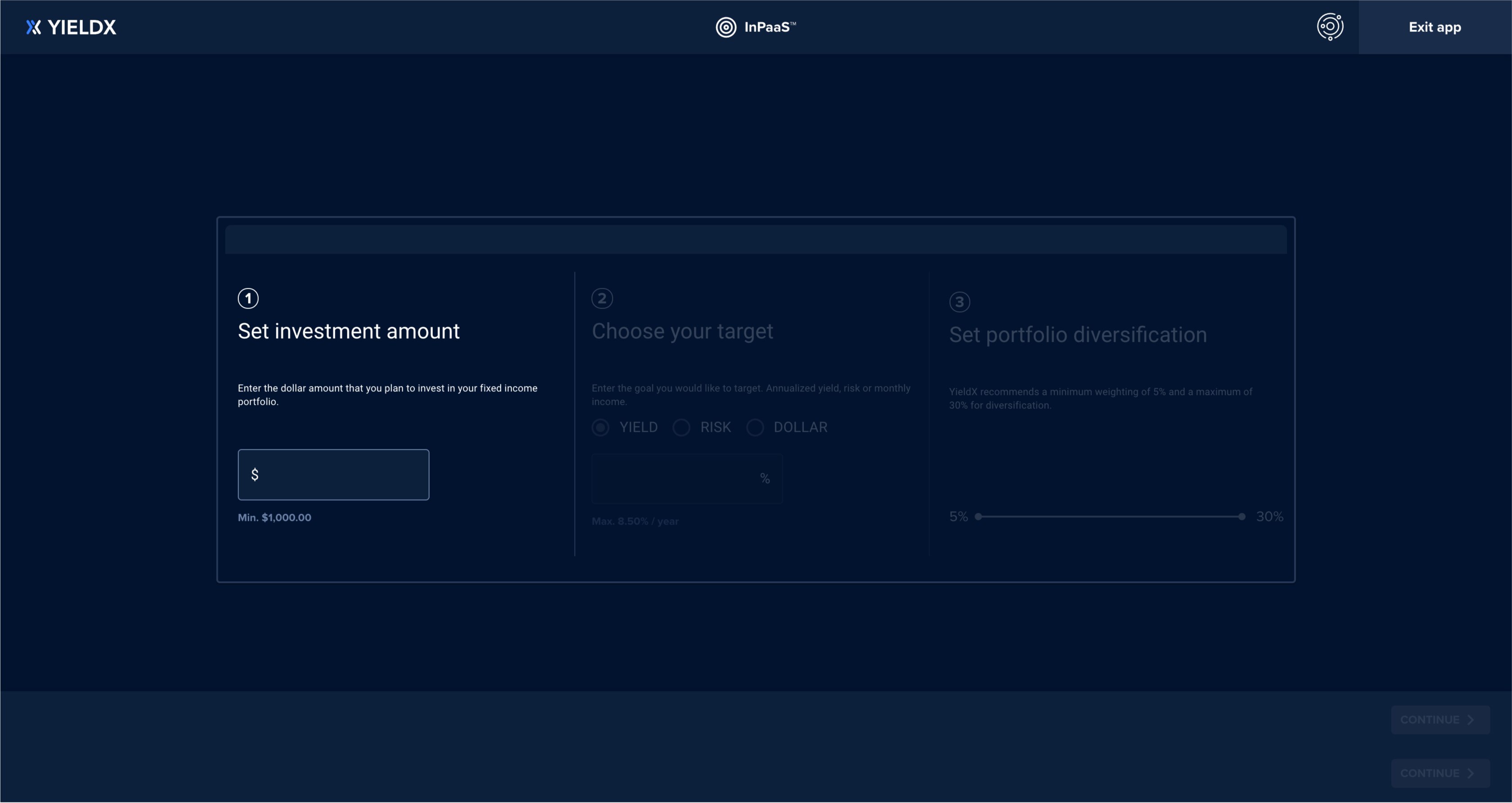Click the 30% maximum slider handle

(x=1242, y=516)
